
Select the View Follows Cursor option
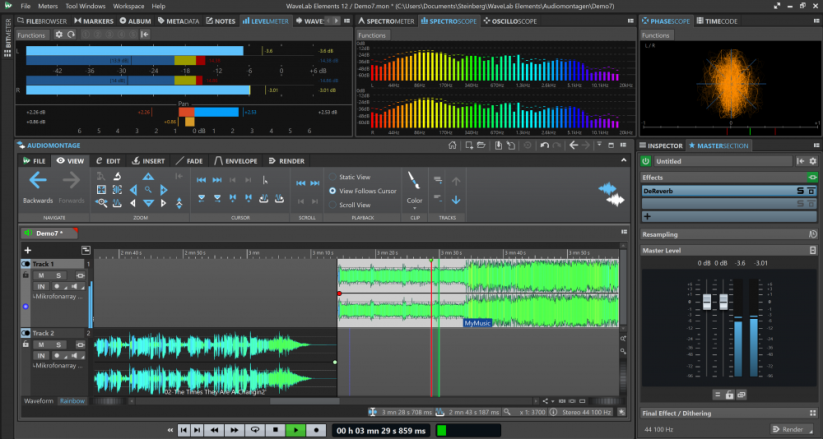click(332, 191)
